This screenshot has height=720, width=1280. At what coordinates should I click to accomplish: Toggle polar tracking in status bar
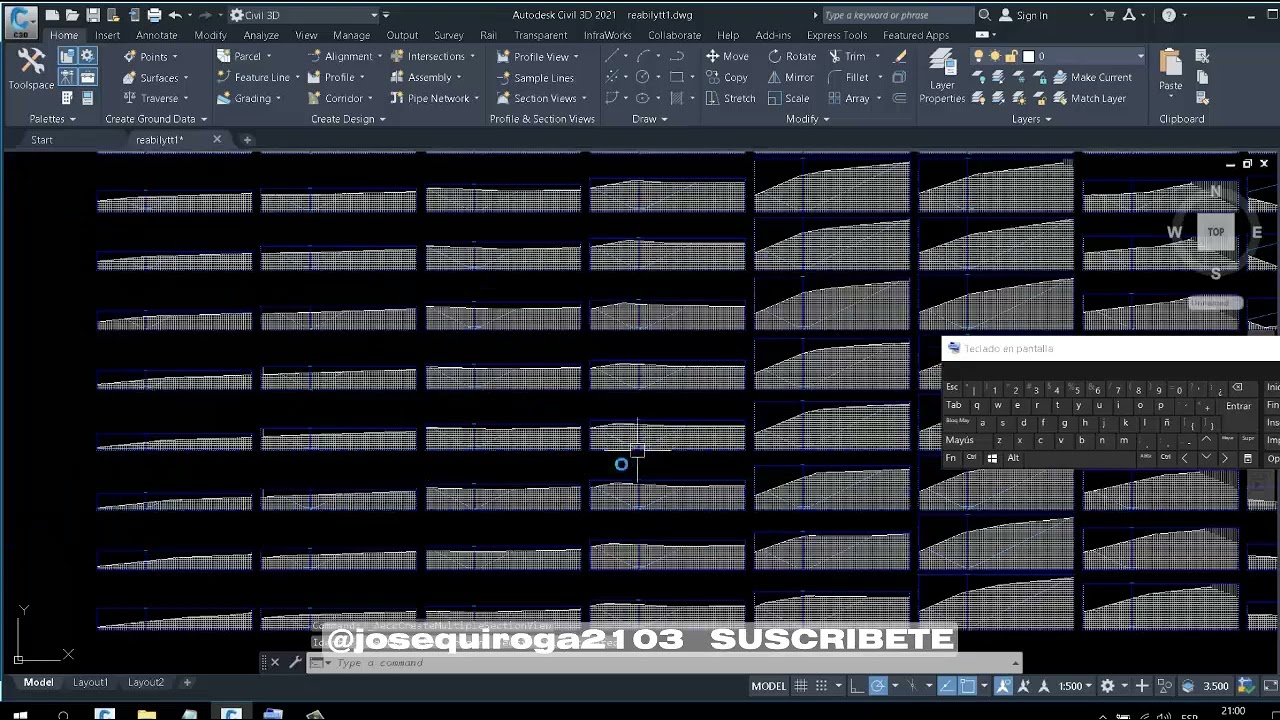pos(877,686)
